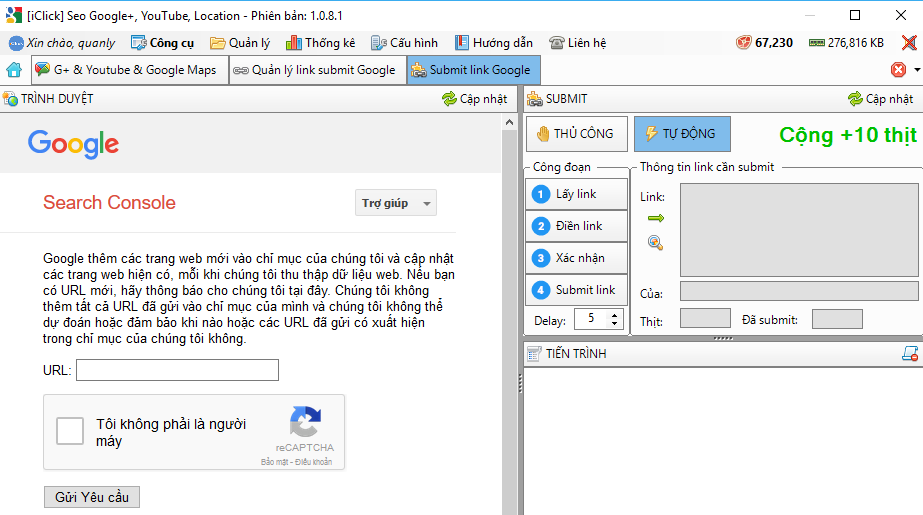Switch to G+ & Youtube & Google Maps tab
Viewport: 923px width, 515px height.
pyautogui.click(x=130, y=70)
